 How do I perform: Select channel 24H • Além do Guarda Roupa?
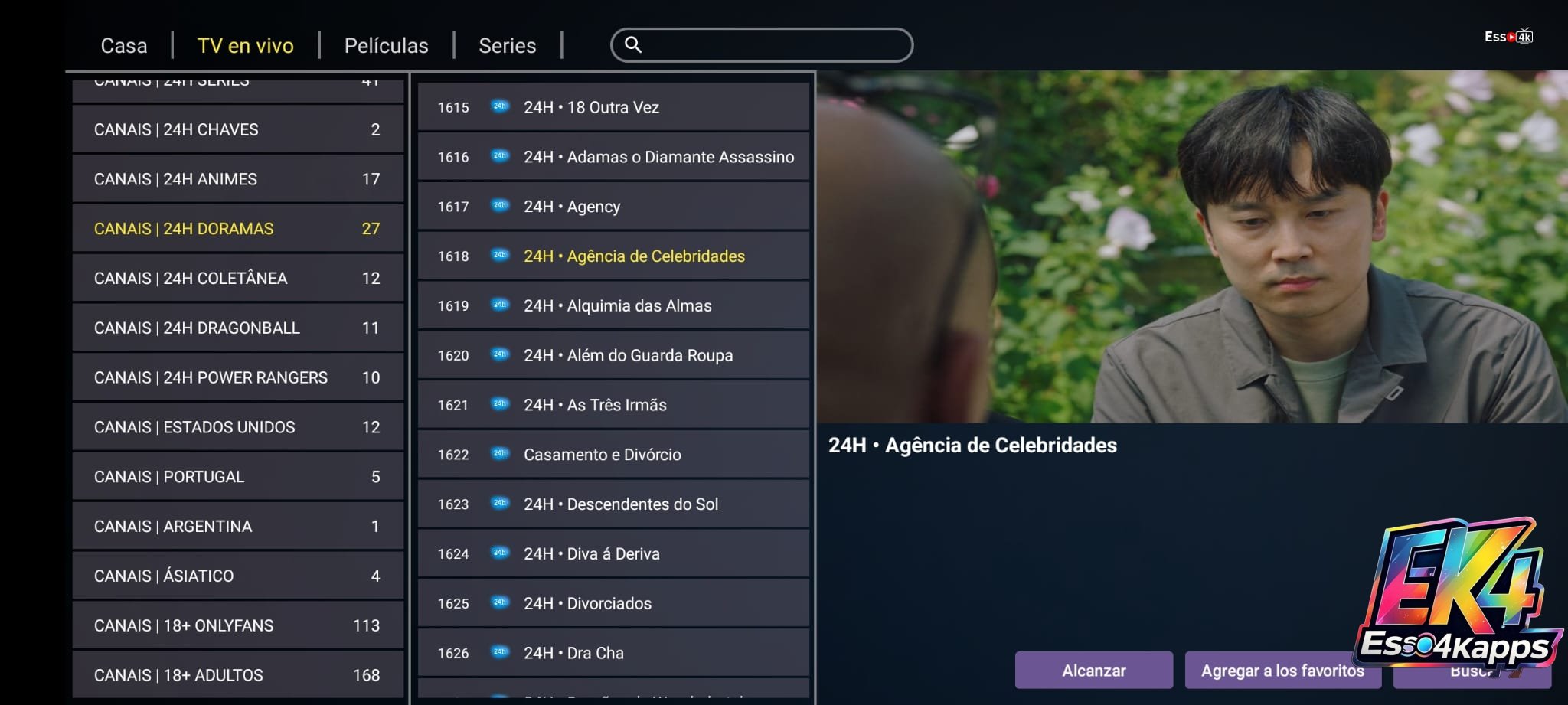(613, 355)
